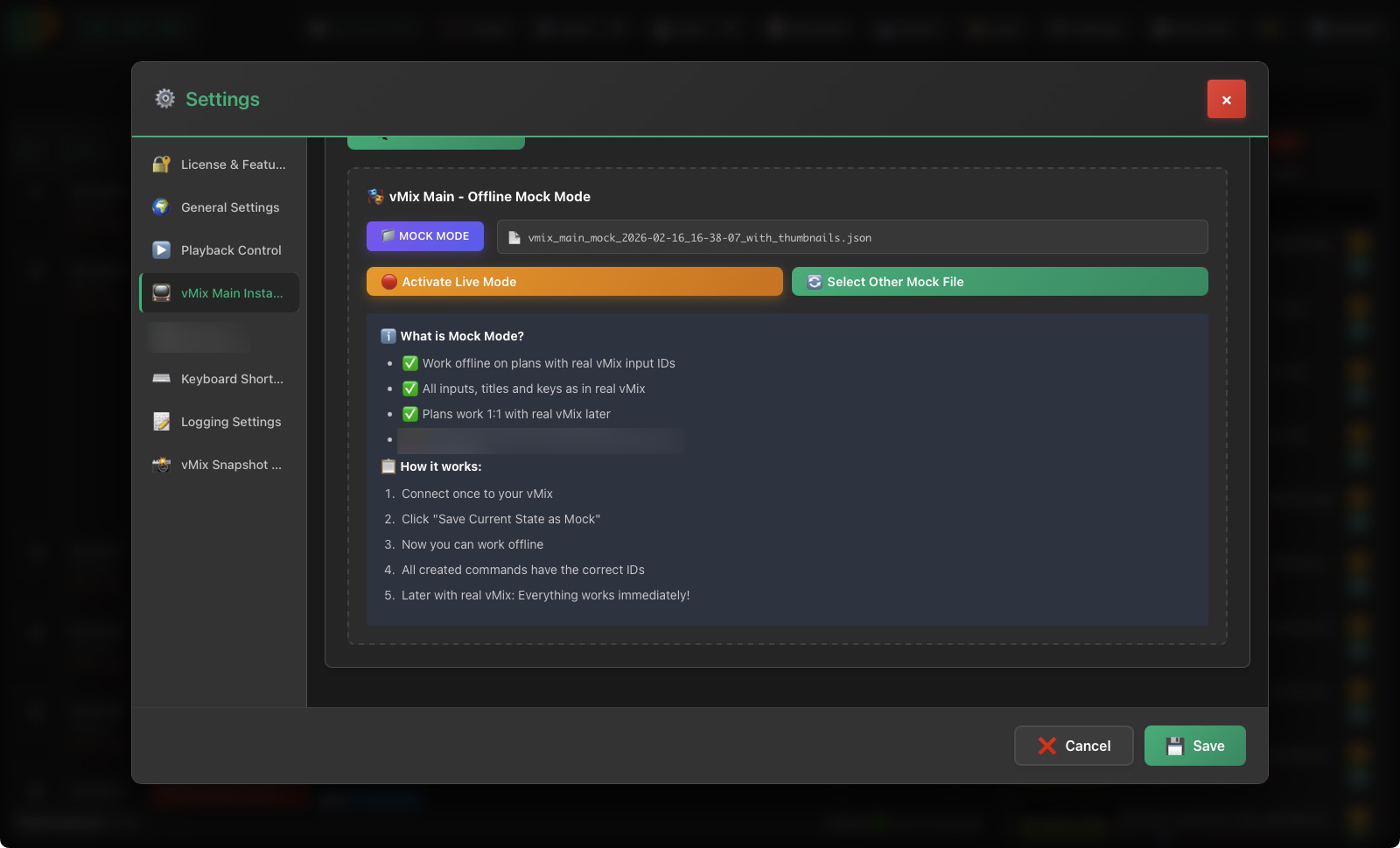The height and width of the screenshot is (848, 1400).
Task: Click the keyboard icon next to Keyboard Shortcuts
Action: [x=162, y=378]
